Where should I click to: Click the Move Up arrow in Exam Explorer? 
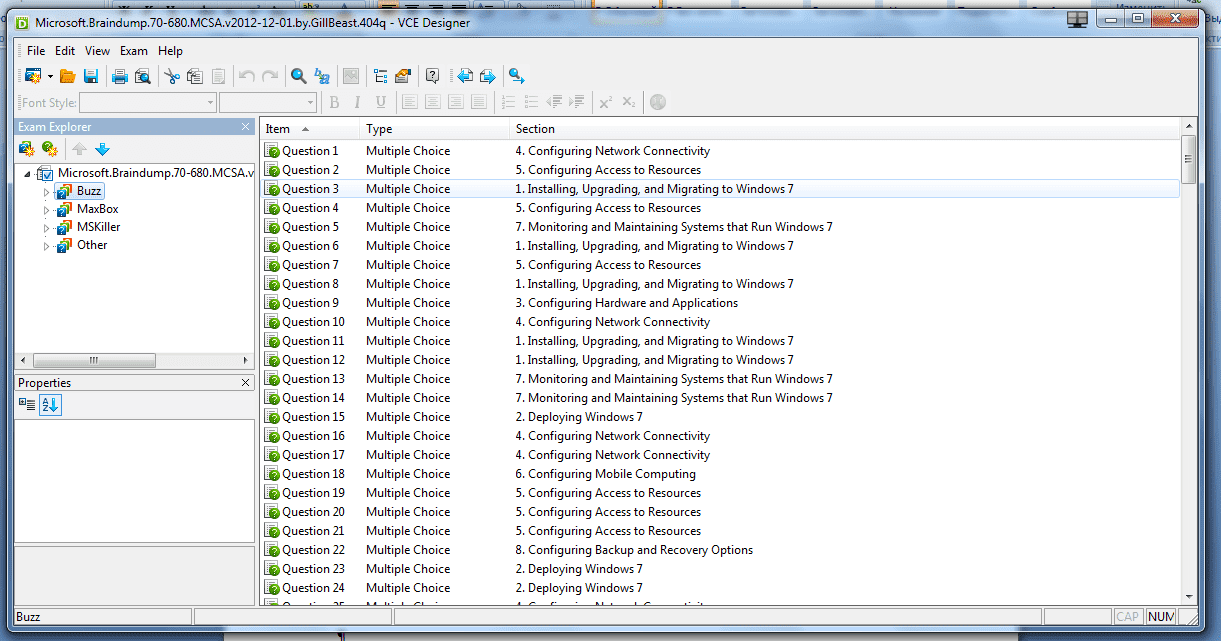tap(80, 149)
